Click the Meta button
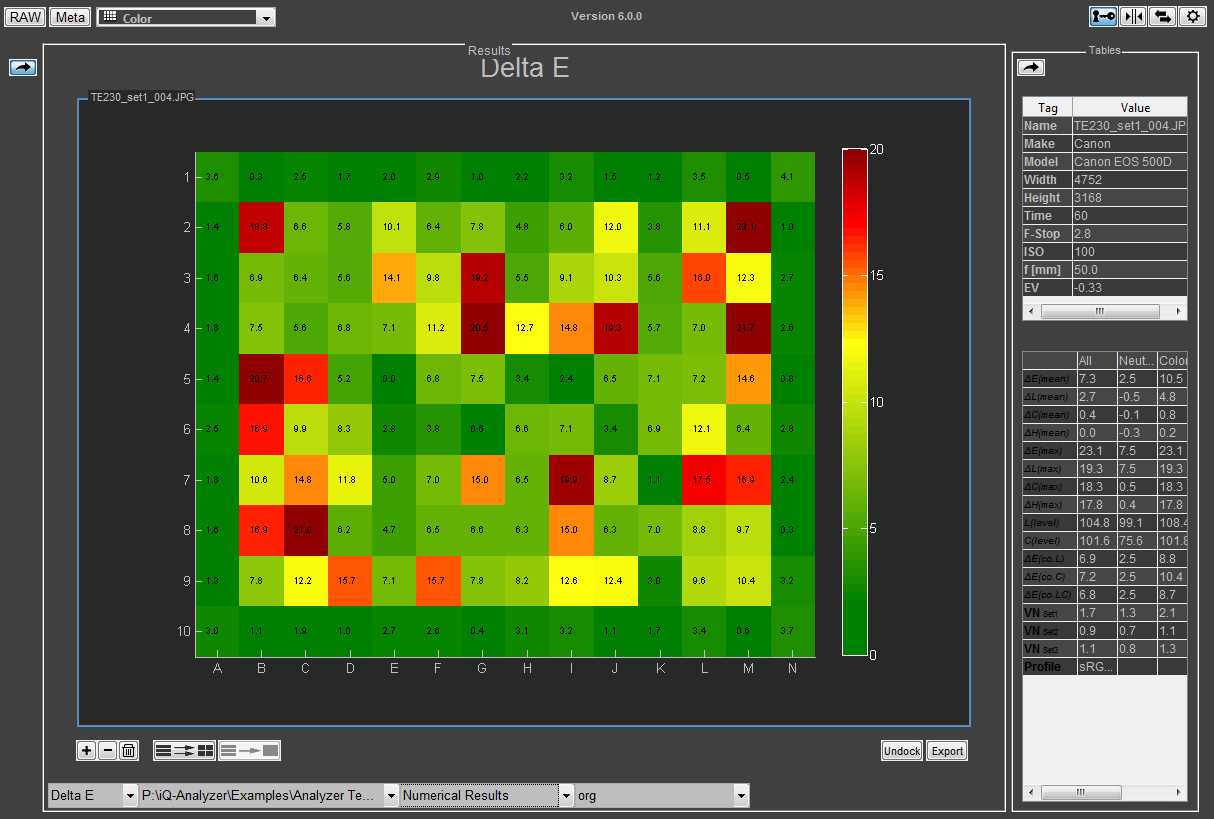1214x819 pixels. pyautogui.click(x=70, y=17)
